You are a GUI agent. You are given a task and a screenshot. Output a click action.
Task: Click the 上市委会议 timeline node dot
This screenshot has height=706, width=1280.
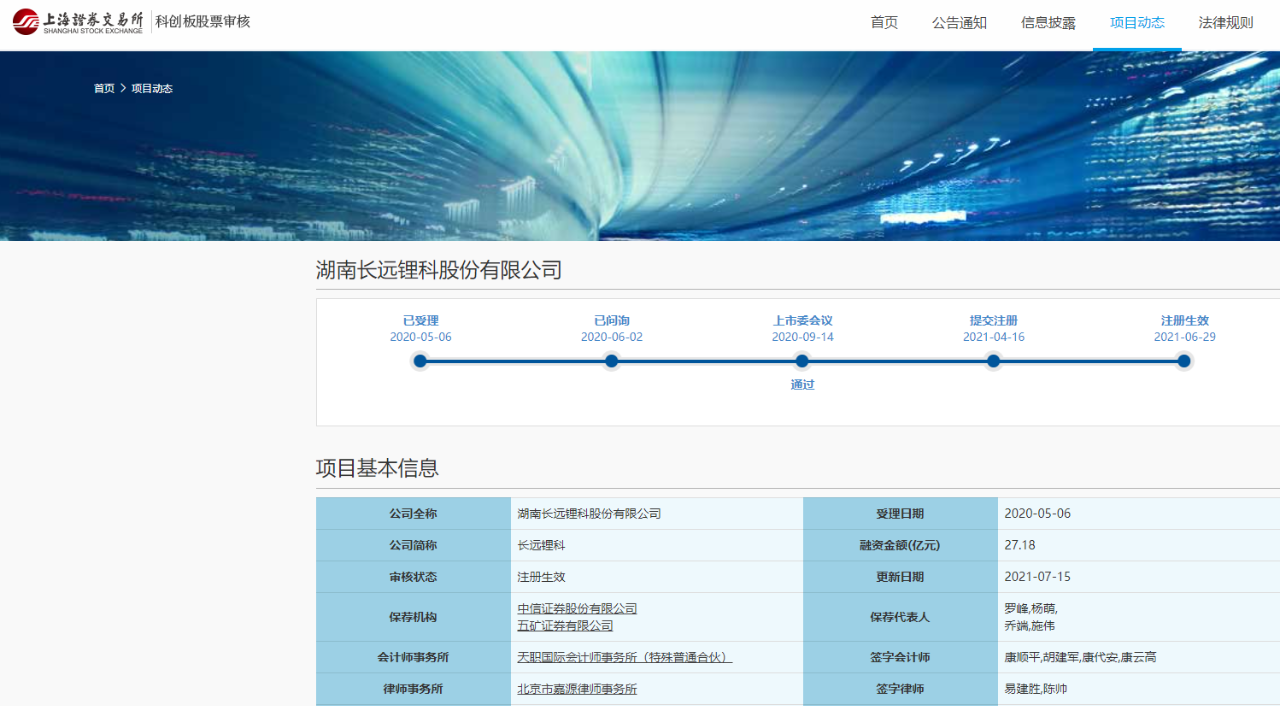pos(802,361)
